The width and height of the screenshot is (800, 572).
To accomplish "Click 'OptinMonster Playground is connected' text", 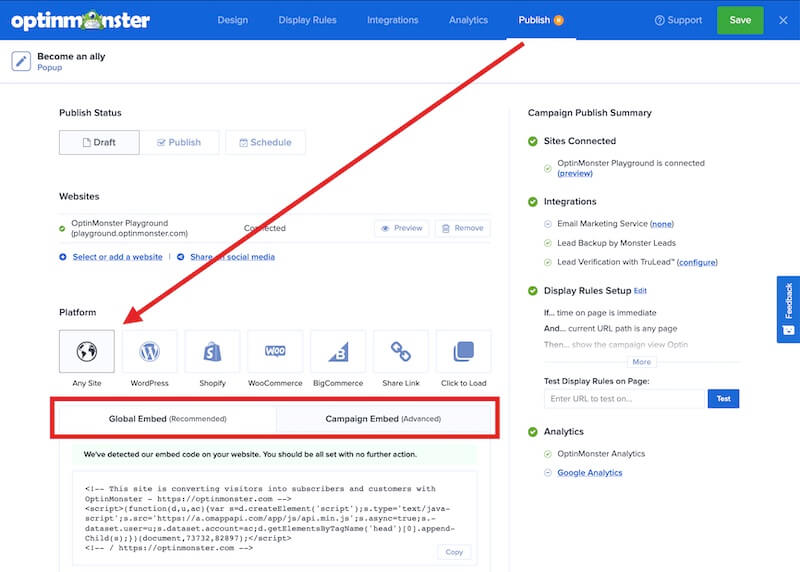I will tap(631, 163).
